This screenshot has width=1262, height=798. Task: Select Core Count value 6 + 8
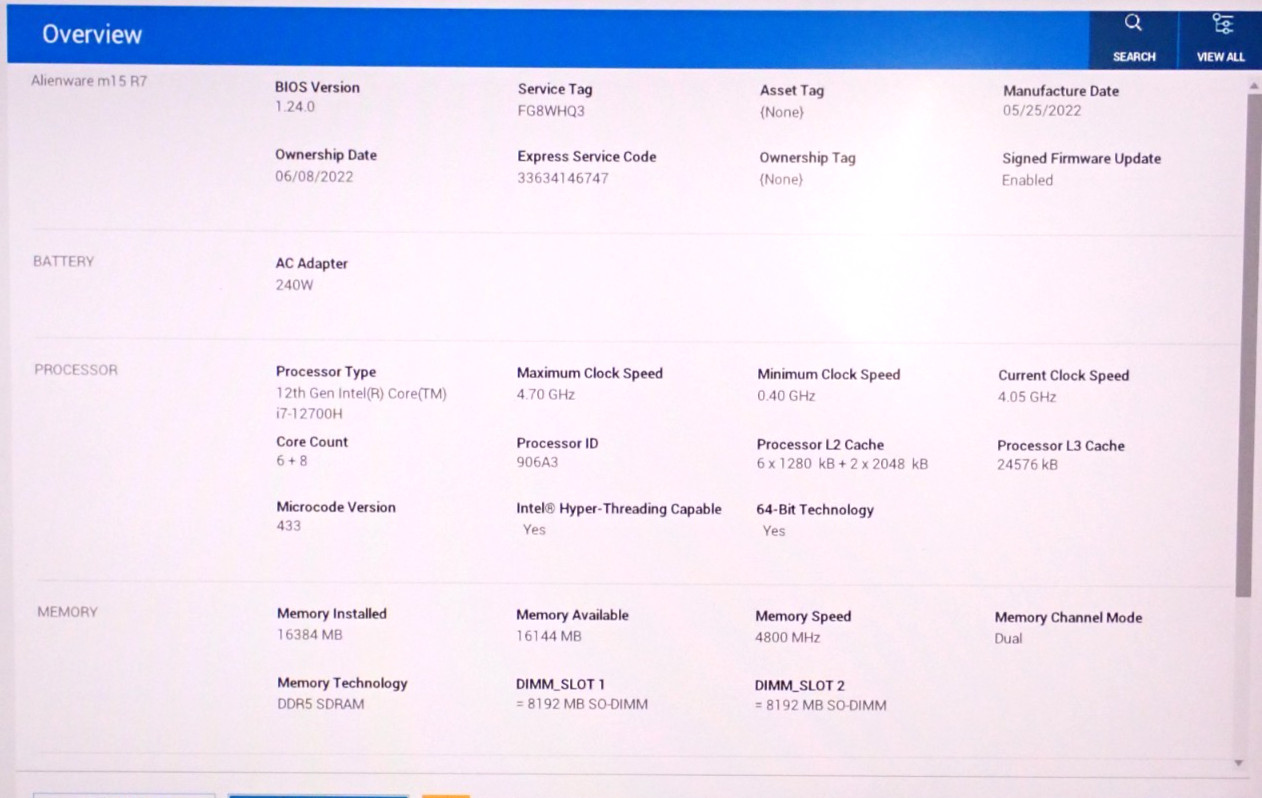click(x=292, y=461)
